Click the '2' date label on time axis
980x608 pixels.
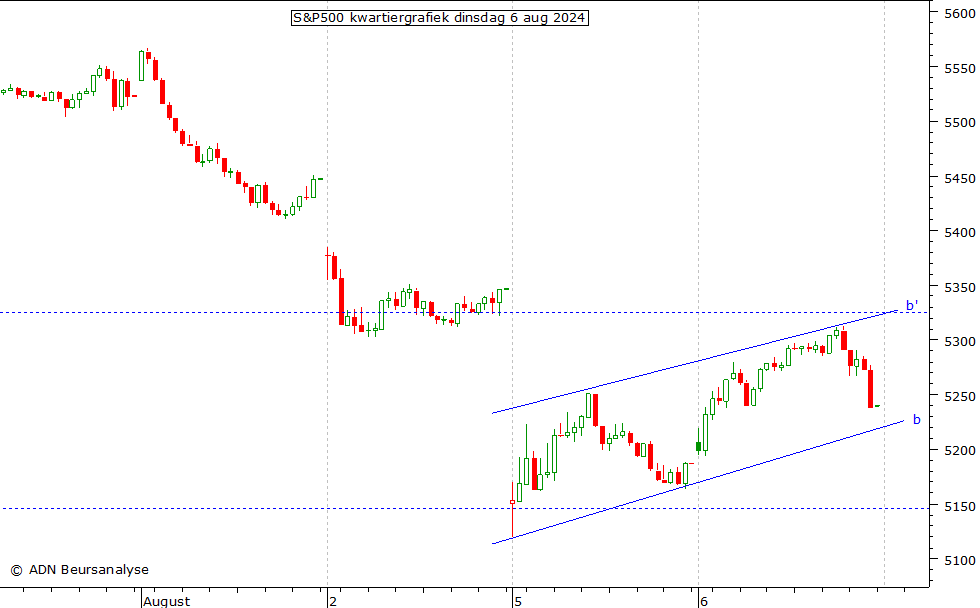pos(333,601)
